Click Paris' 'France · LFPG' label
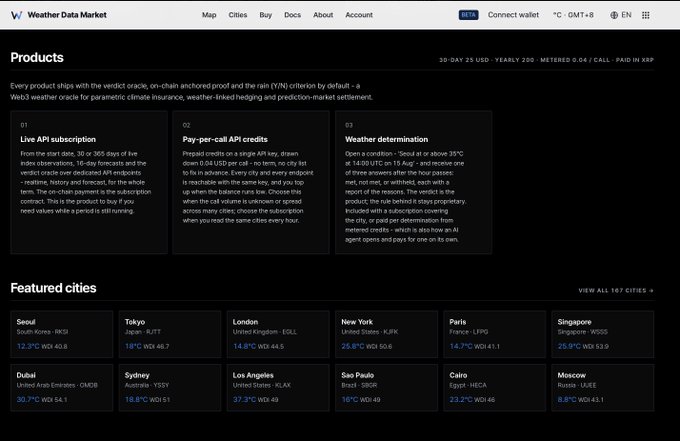Screen dimensions: 680x441 click(469, 332)
